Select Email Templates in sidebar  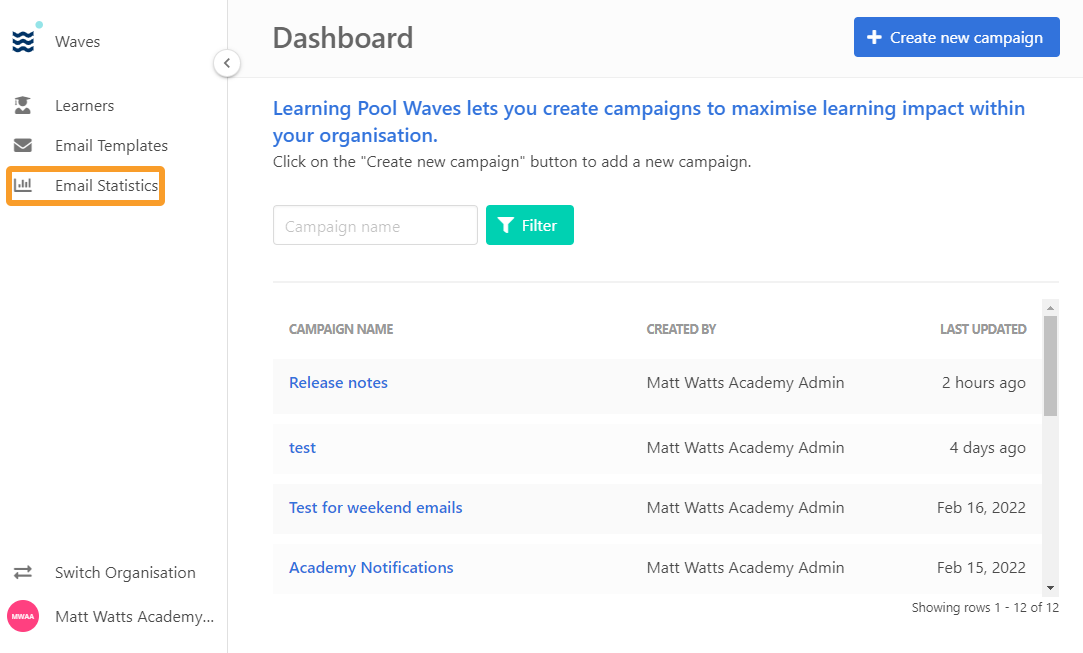coord(111,145)
